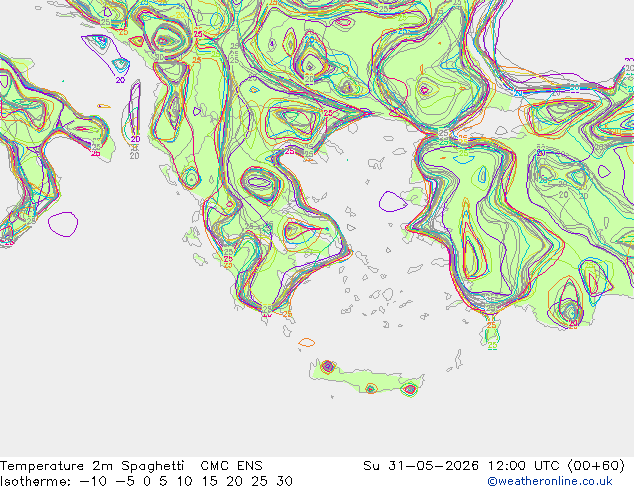Click the "12:00 UTC" time text
The height and width of the screenshot is (490, 634).
pos(525,466)
